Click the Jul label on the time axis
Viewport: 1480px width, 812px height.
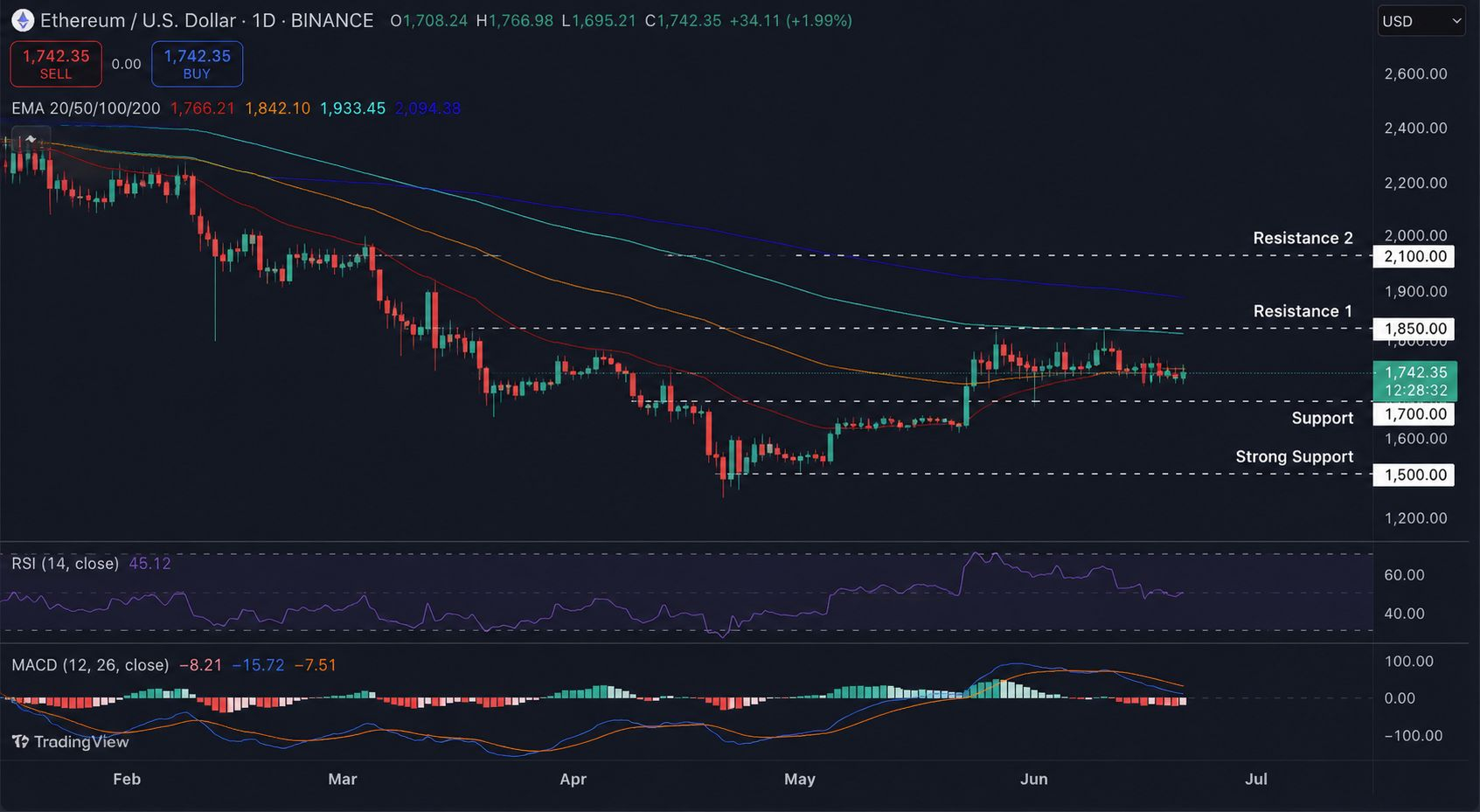pyautogui.click(x=1256, y=779)
